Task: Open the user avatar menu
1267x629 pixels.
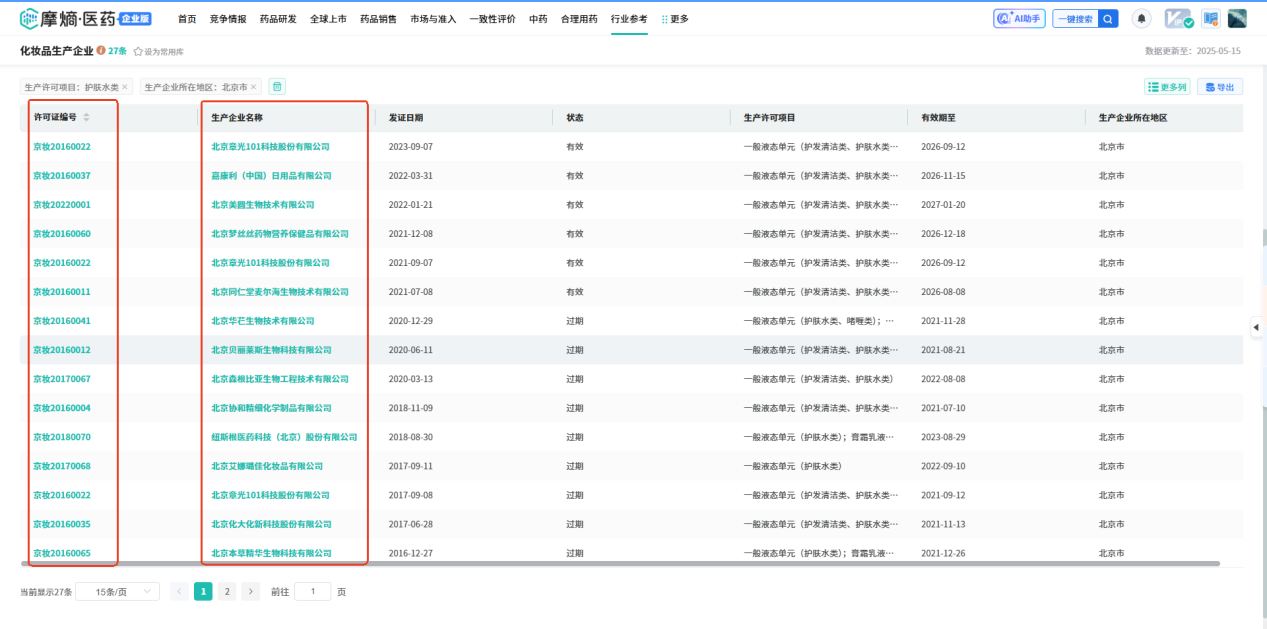Action: (x=1237, y=19)
